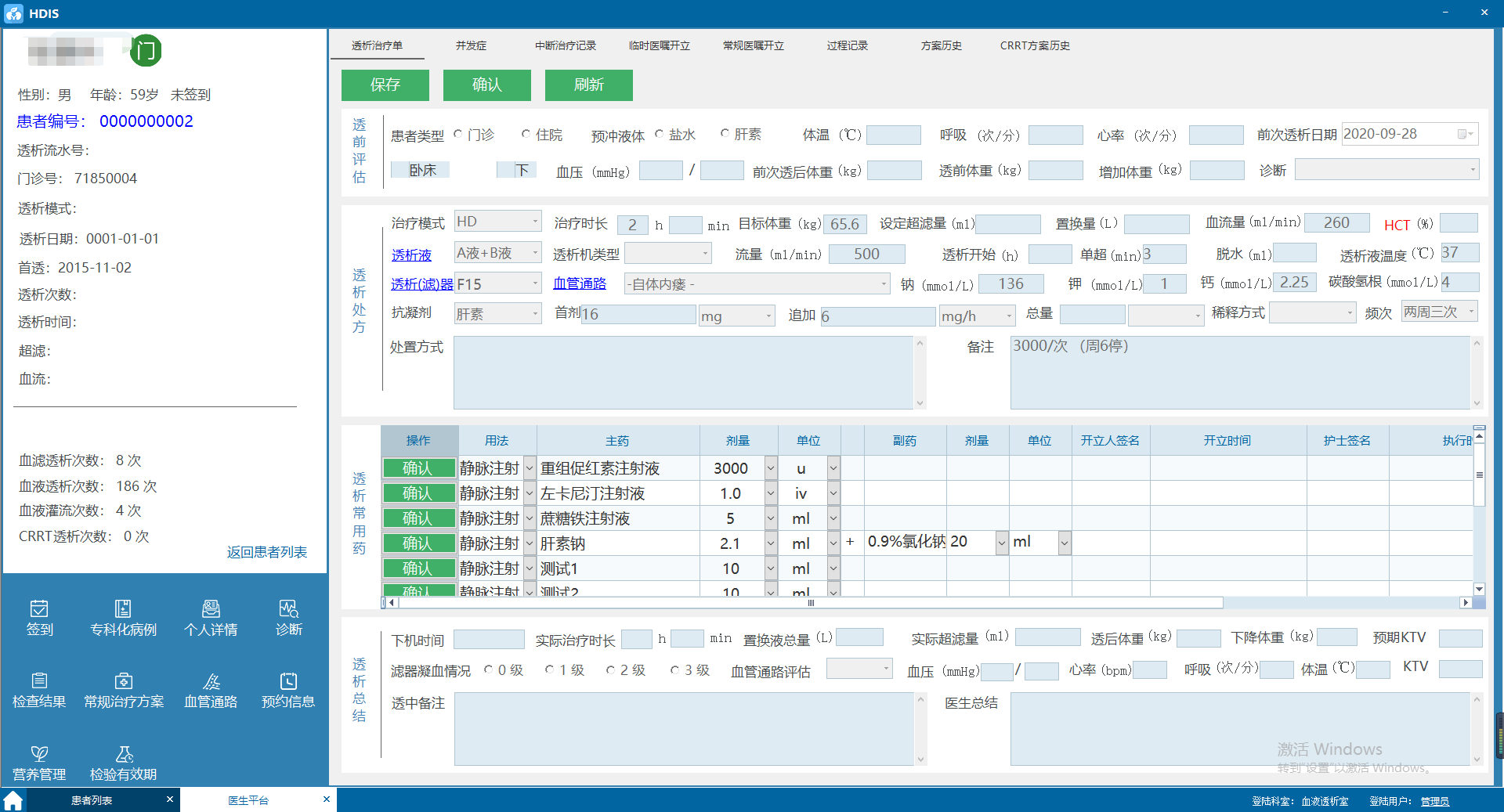The width and height of the screenshot is (1504, 812).
Task: Expand the 治疗模式 HD dropdown
Action: [535, 222]
